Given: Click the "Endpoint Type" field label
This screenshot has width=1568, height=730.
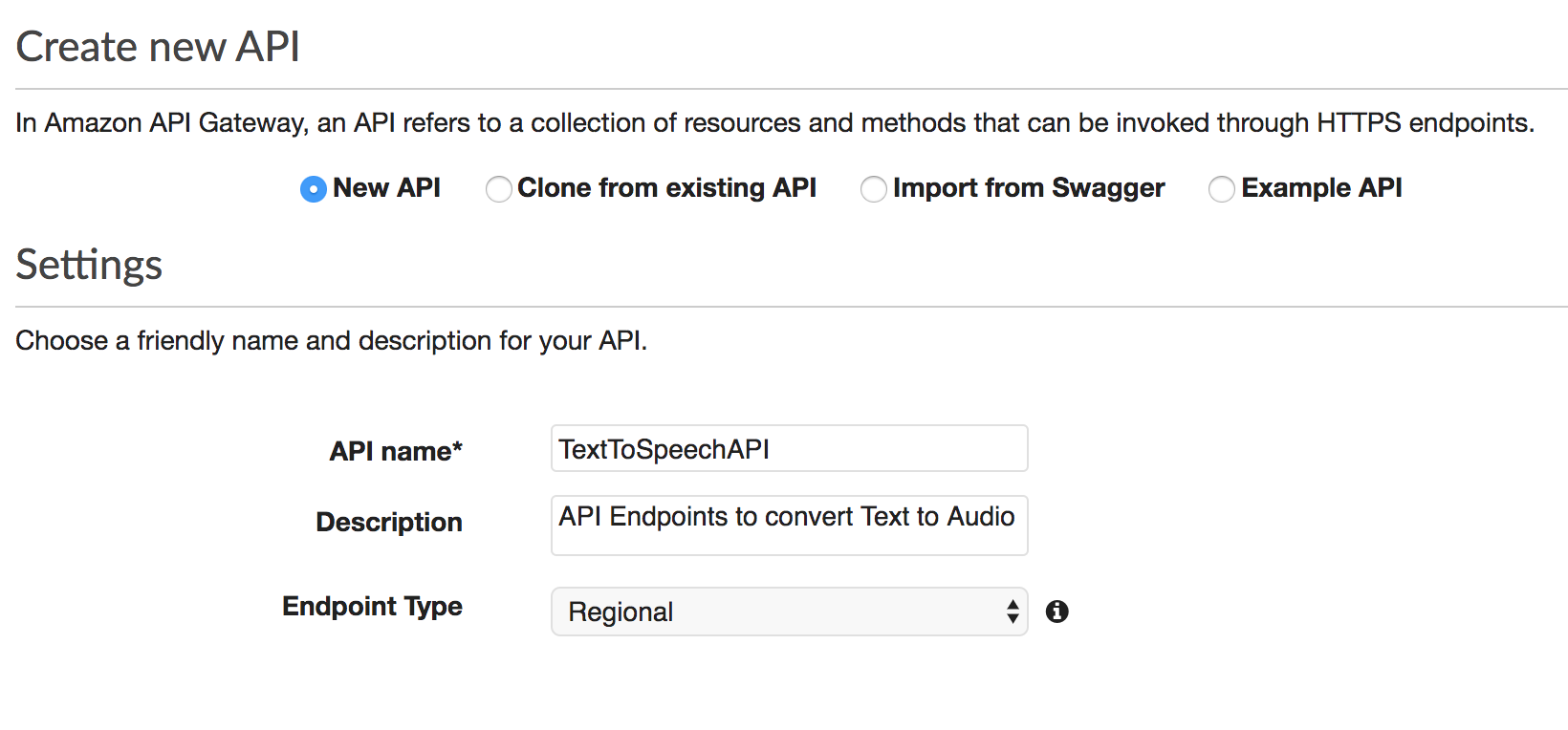Looking at the screenshot, I should pyautogui.click(x=372, y=607).
